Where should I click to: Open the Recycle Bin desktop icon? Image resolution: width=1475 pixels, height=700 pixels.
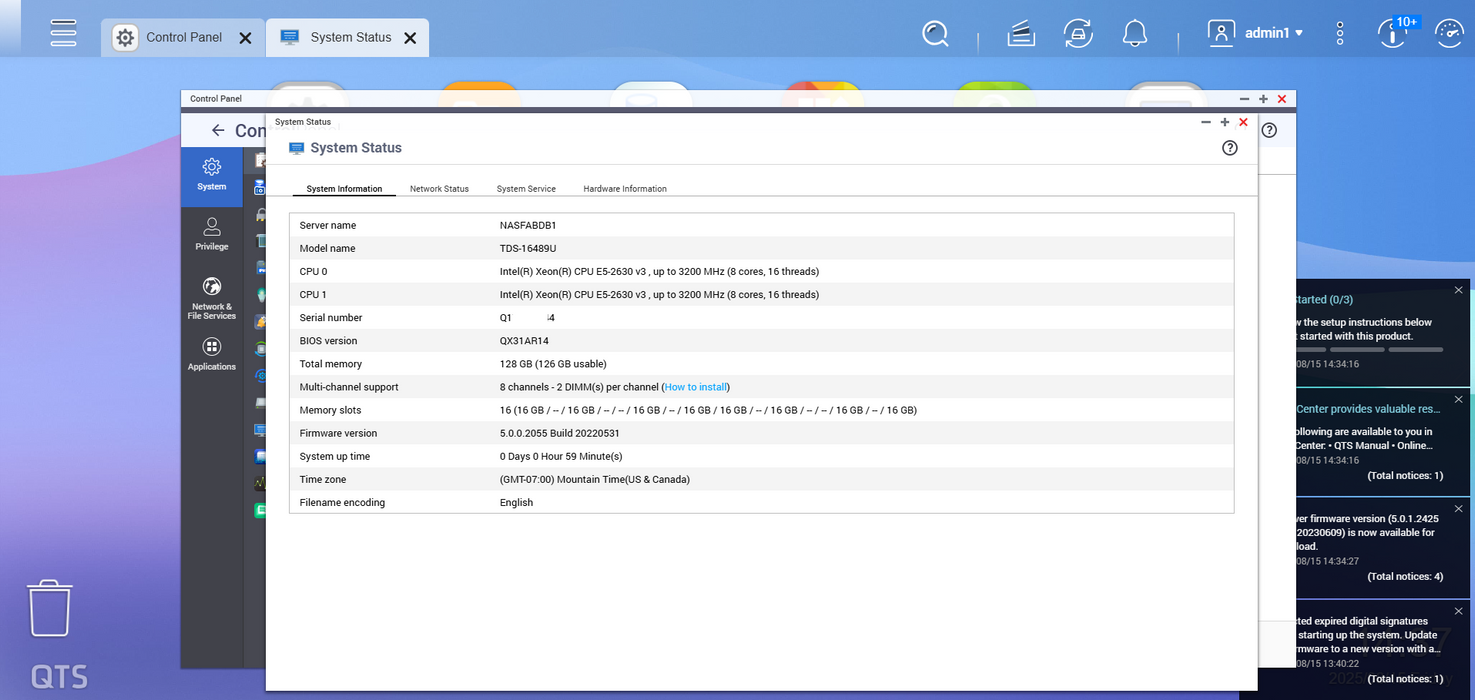(x=49, y=608)
